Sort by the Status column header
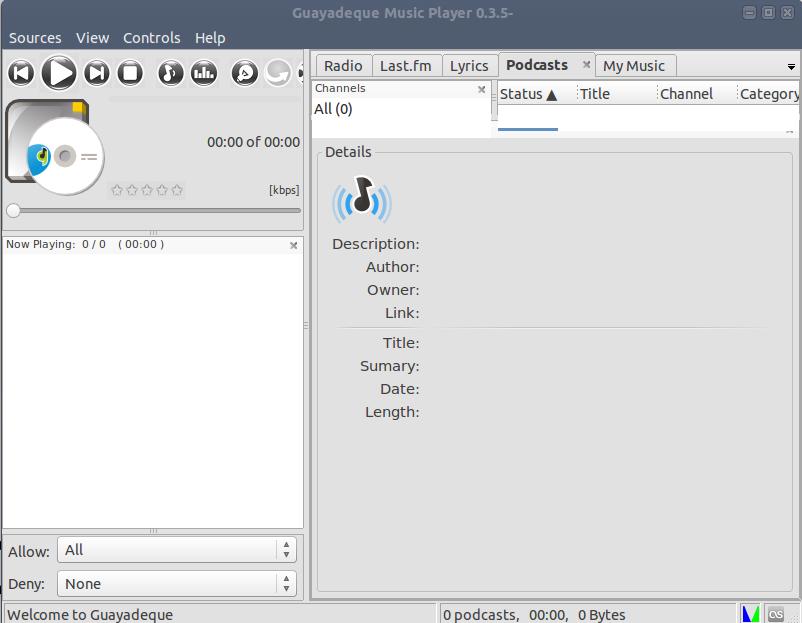The image size is (802, 623). point(528,94)
